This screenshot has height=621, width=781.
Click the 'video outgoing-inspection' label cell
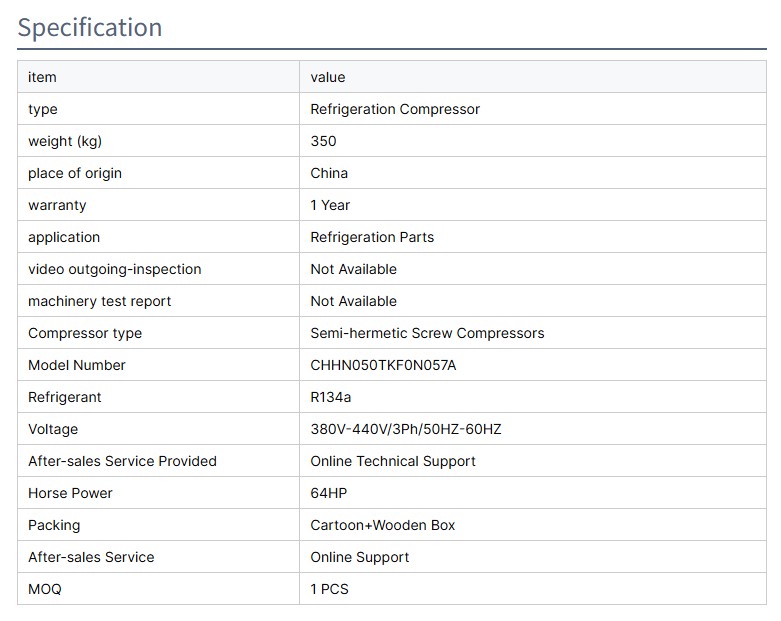click(115, 269)
